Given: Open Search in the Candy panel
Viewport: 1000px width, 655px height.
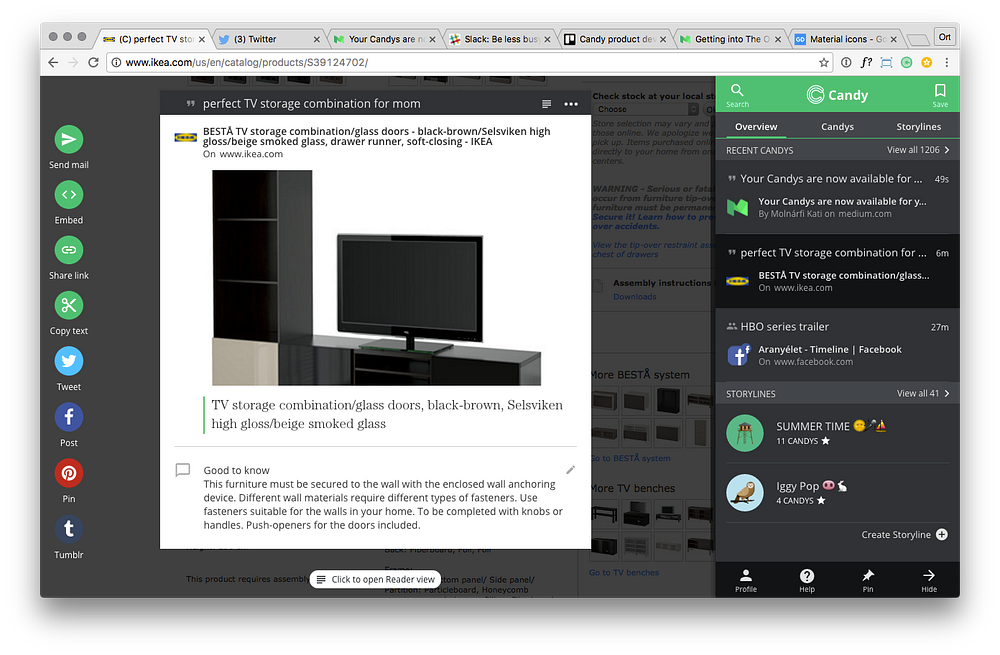Looking at the screenshot, I should 737,95.
